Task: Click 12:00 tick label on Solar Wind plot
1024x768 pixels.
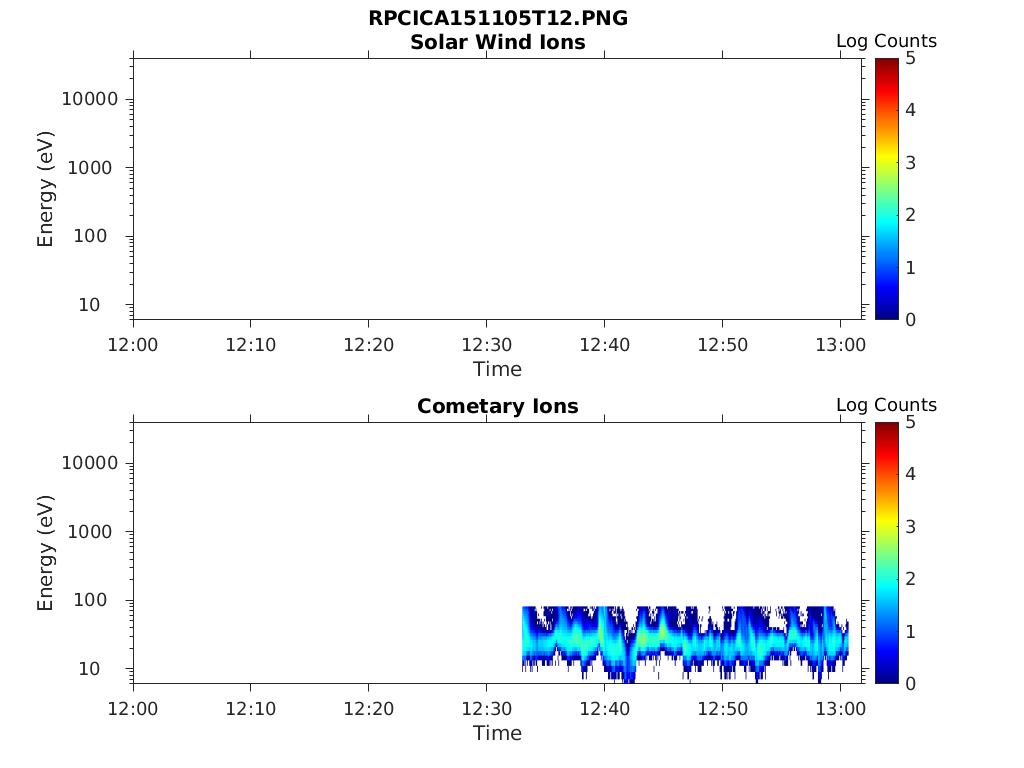Action: tap(133, 345)
